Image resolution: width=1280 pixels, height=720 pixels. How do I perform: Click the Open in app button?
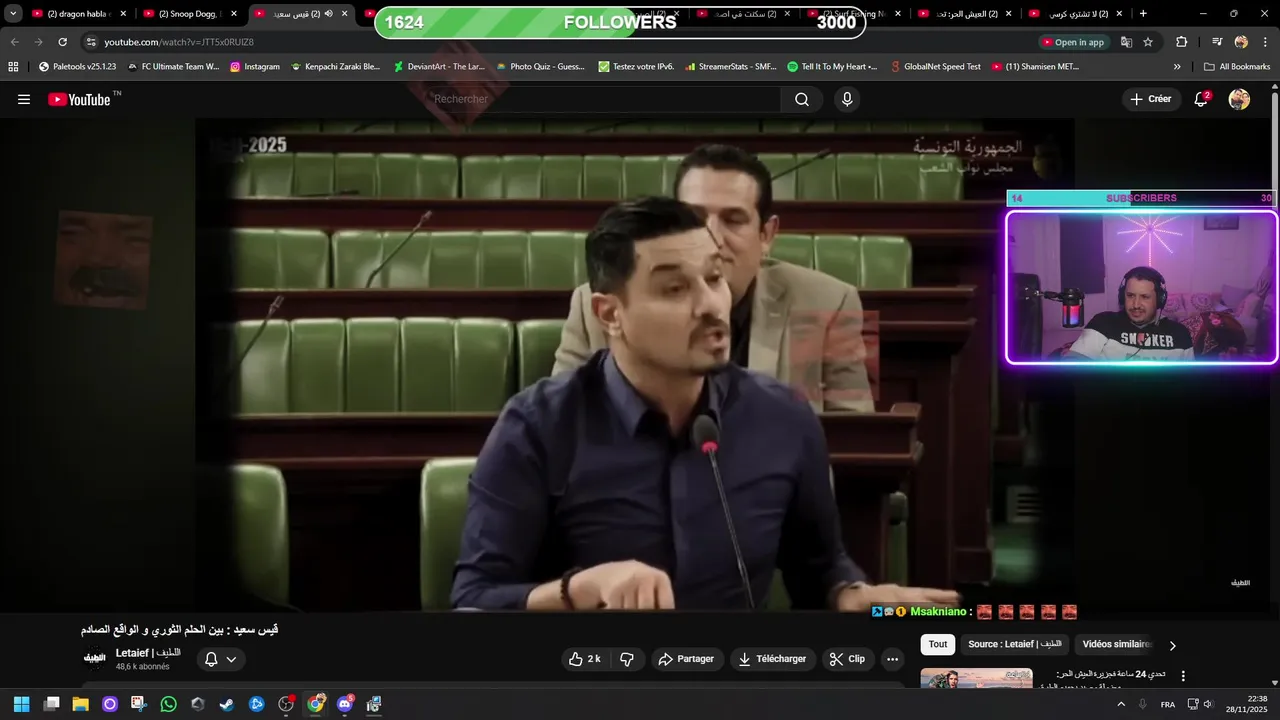[x=1074, y=42]
